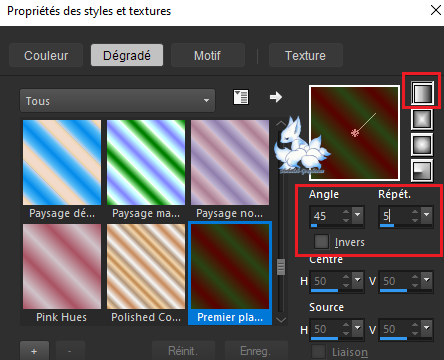The height and width of the screenshot is (360, 444).
Task: Switch to the Texture tab
Action: click(x=305, y=55)
